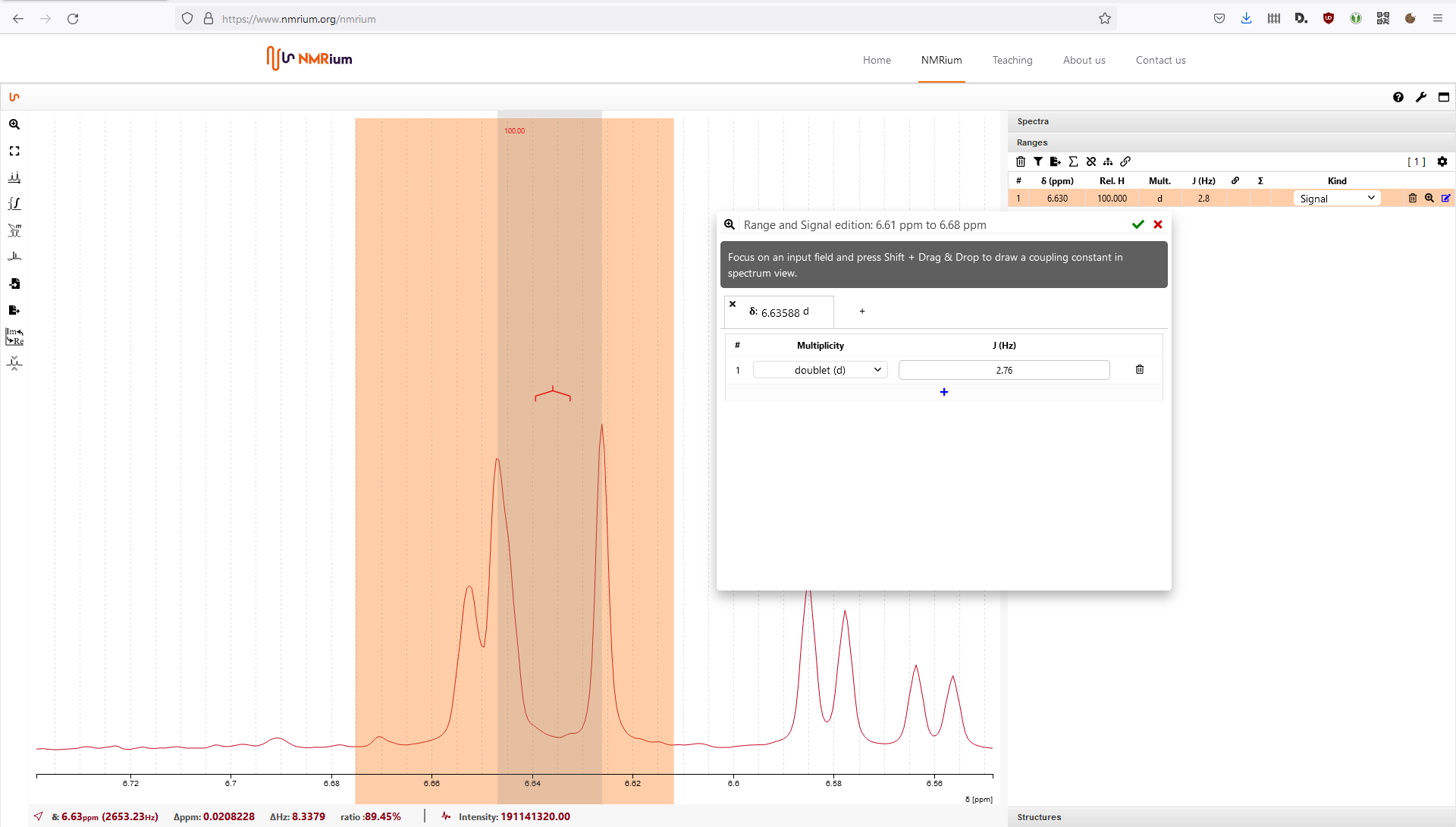Click the J (Hz) input showing 2.76

tap(1004, 370)
